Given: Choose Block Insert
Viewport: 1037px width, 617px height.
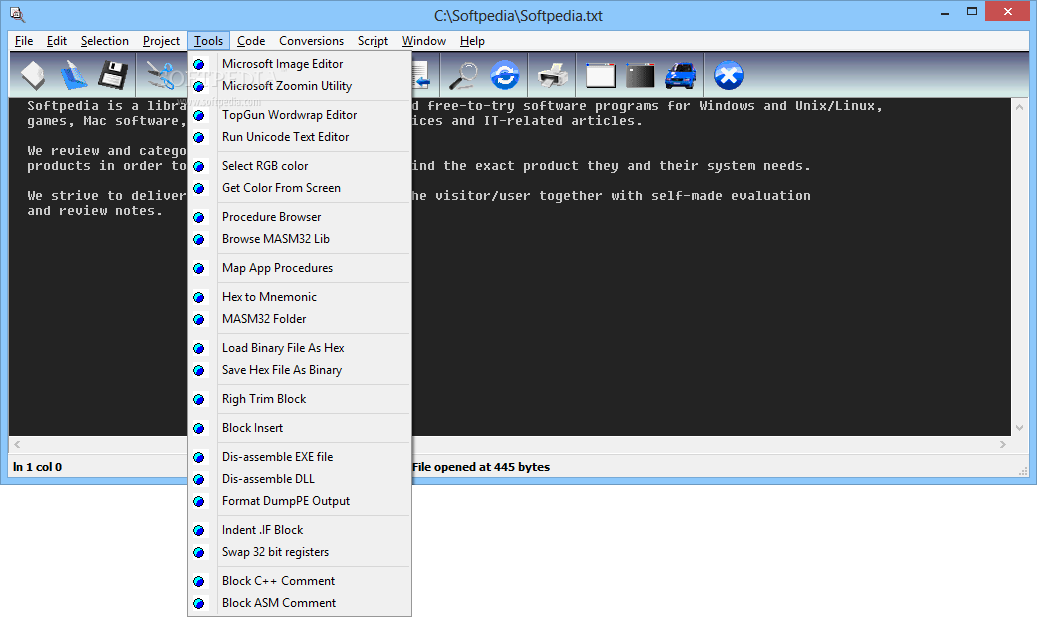Looking at the screenshot, I should click(x=299, y=428).
